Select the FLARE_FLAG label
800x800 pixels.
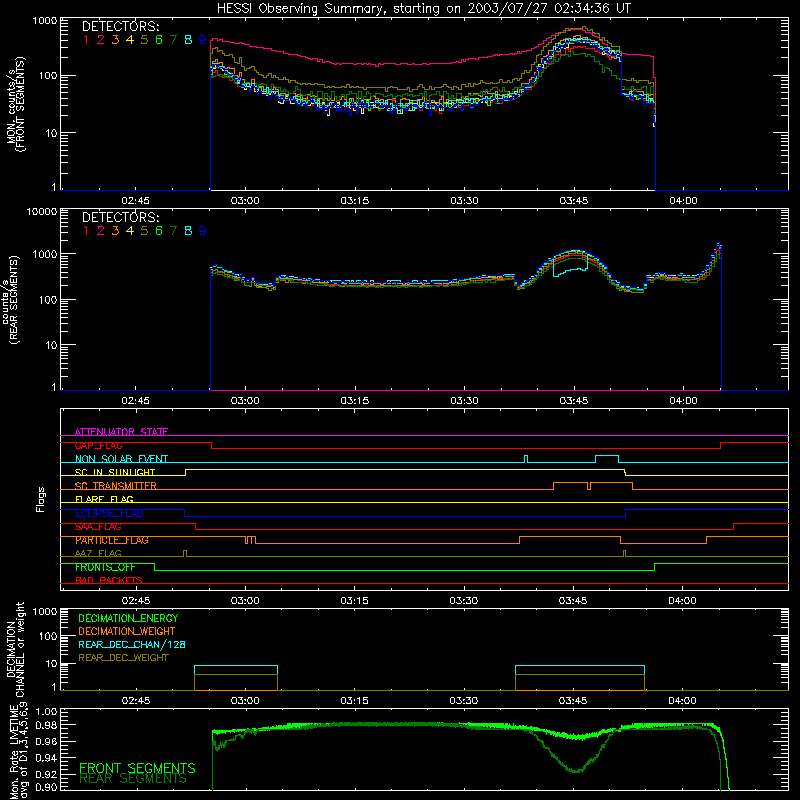pos(104,499)
